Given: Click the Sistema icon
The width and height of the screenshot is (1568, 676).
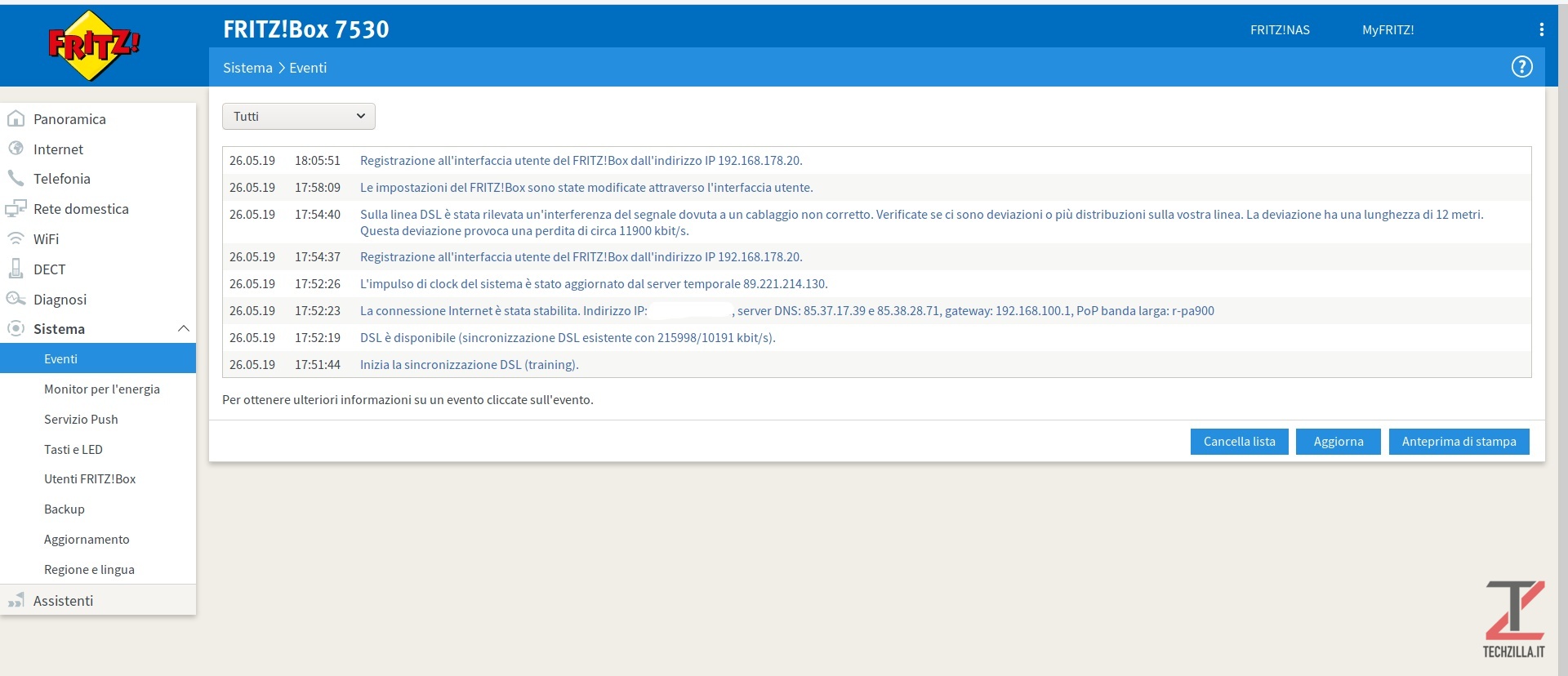Looking at the screenshot, I should pyautogui.click(x=16, y=328).
